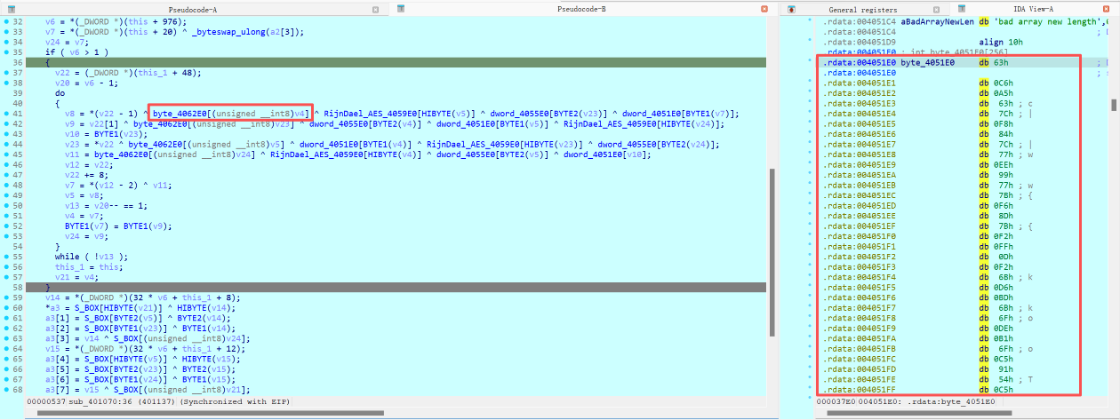The height and width of the screenshot is (420, 1120).
Task: Click the IDA View-A vertical scrollbar thumb
Action: click(x=1113, y=105)
